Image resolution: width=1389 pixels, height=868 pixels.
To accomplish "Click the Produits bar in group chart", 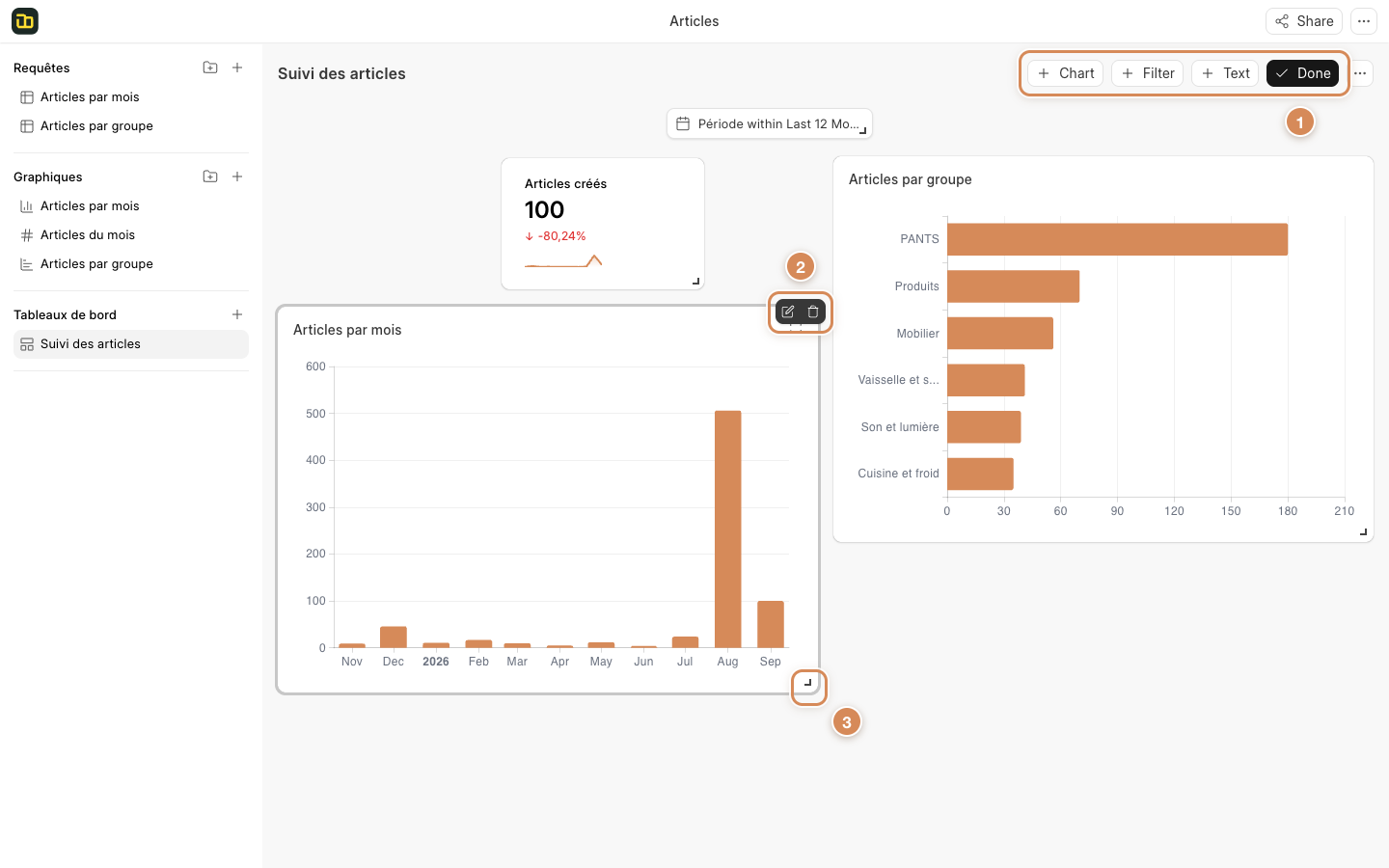I will [1013, 286].
